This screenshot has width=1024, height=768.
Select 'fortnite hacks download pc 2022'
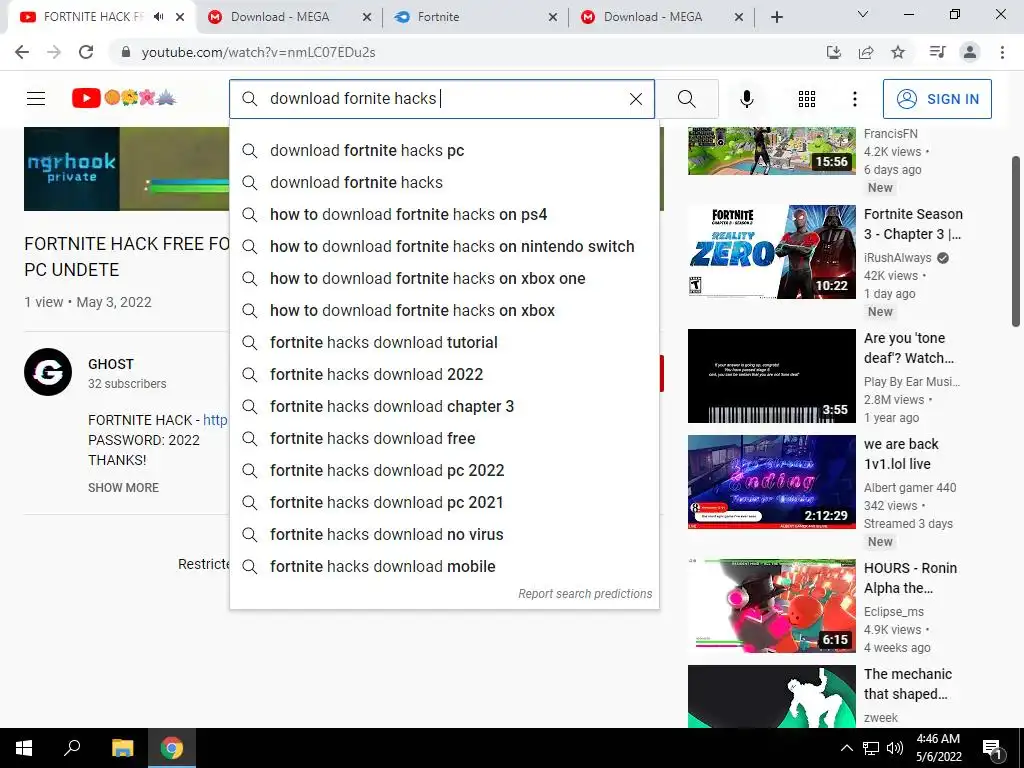tap(444, 470)
